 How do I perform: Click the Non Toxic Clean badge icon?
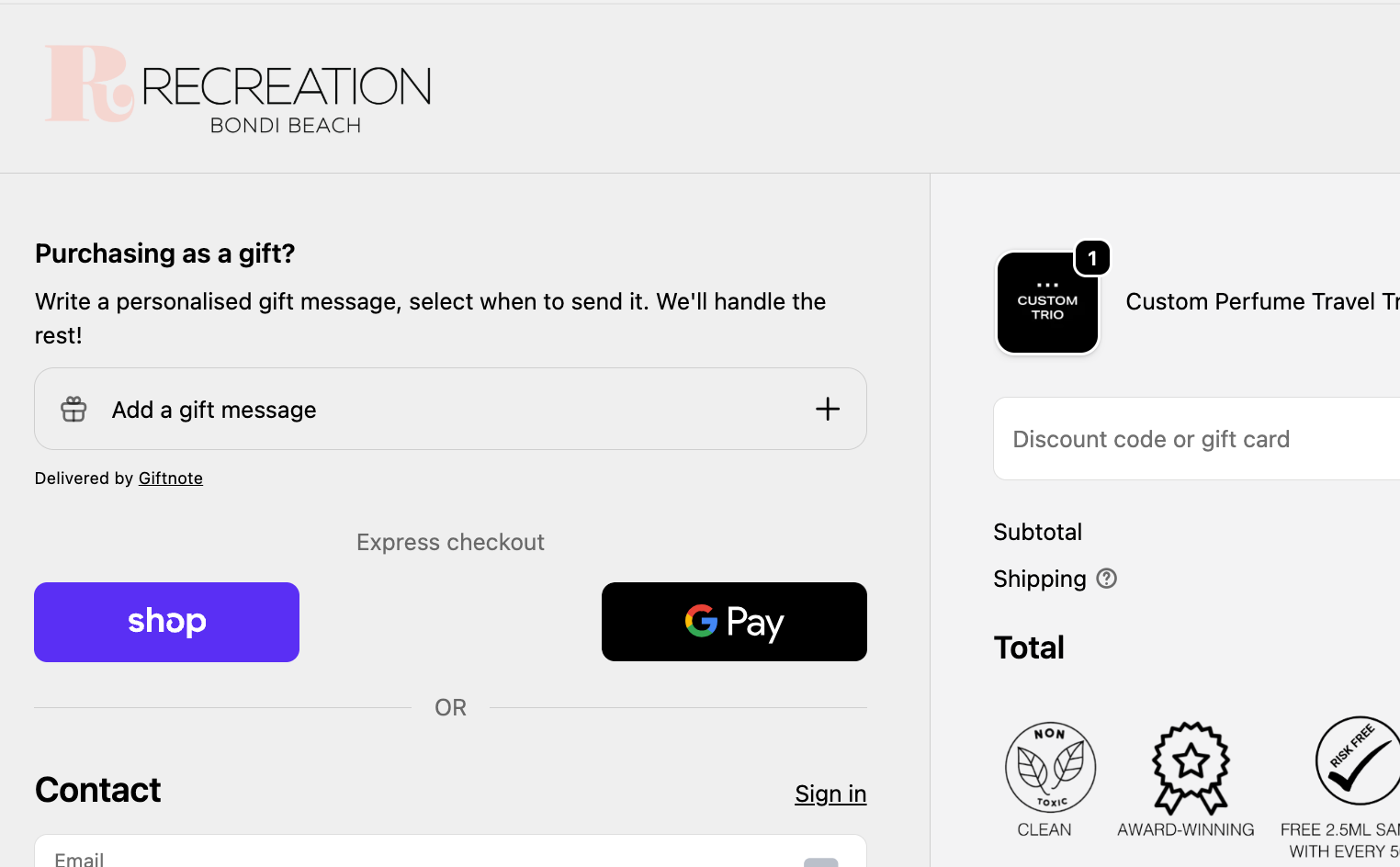[x=1050, y=767]
